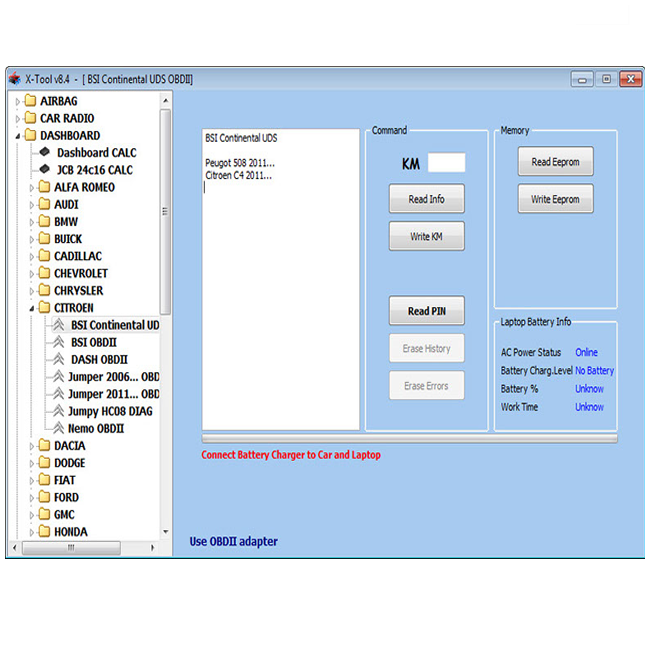The width and height of the screenshot is (650, 650).
Task: Click the CHEVROLET folder icon
Action: [44, 273]
